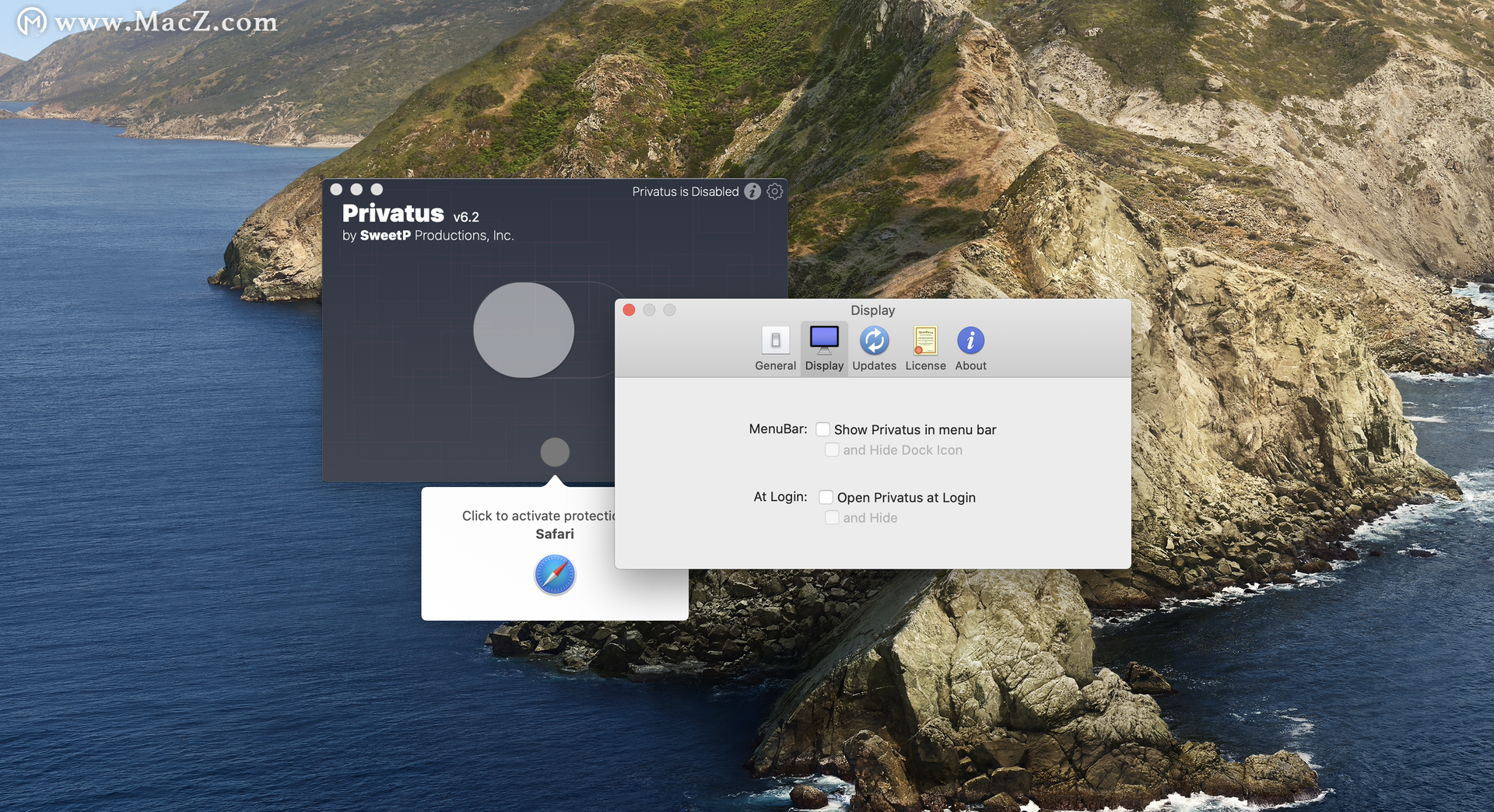This screenshot has height=812, width=1494.
Task: Click the small round Safari indicator dot
Action: 555,452
